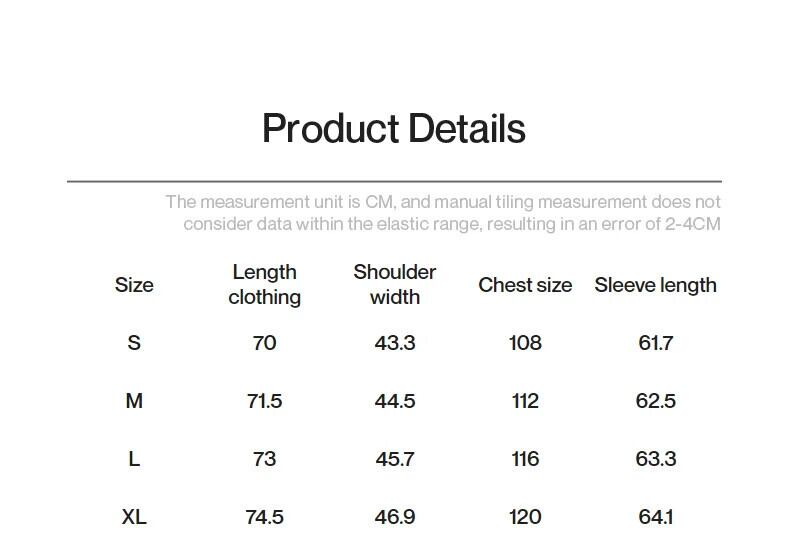Viewport: 790px width, 545px height.
Task: Click the Product Details heading
Action: pos(393,129)
